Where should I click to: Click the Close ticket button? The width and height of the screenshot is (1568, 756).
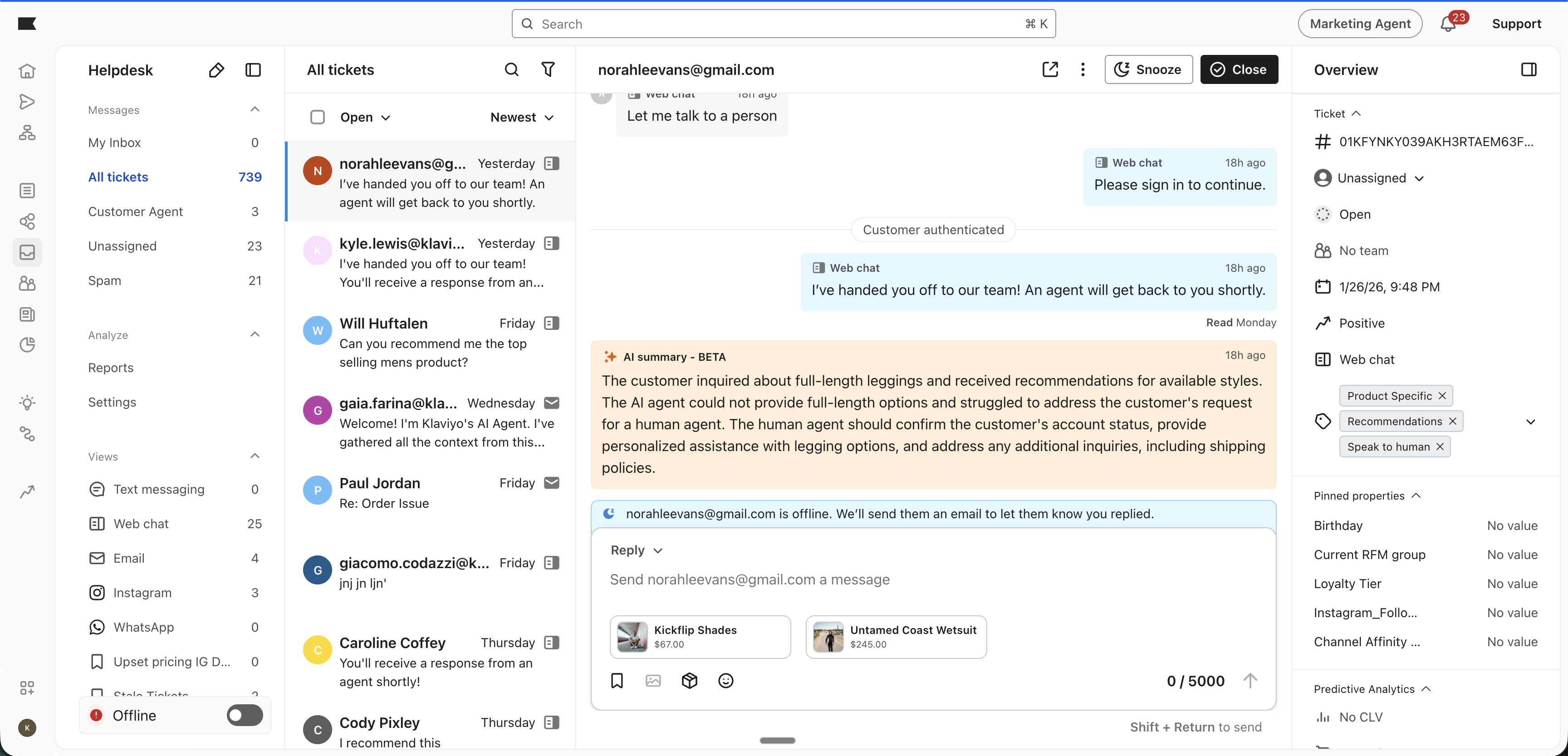pos(1239,69)
